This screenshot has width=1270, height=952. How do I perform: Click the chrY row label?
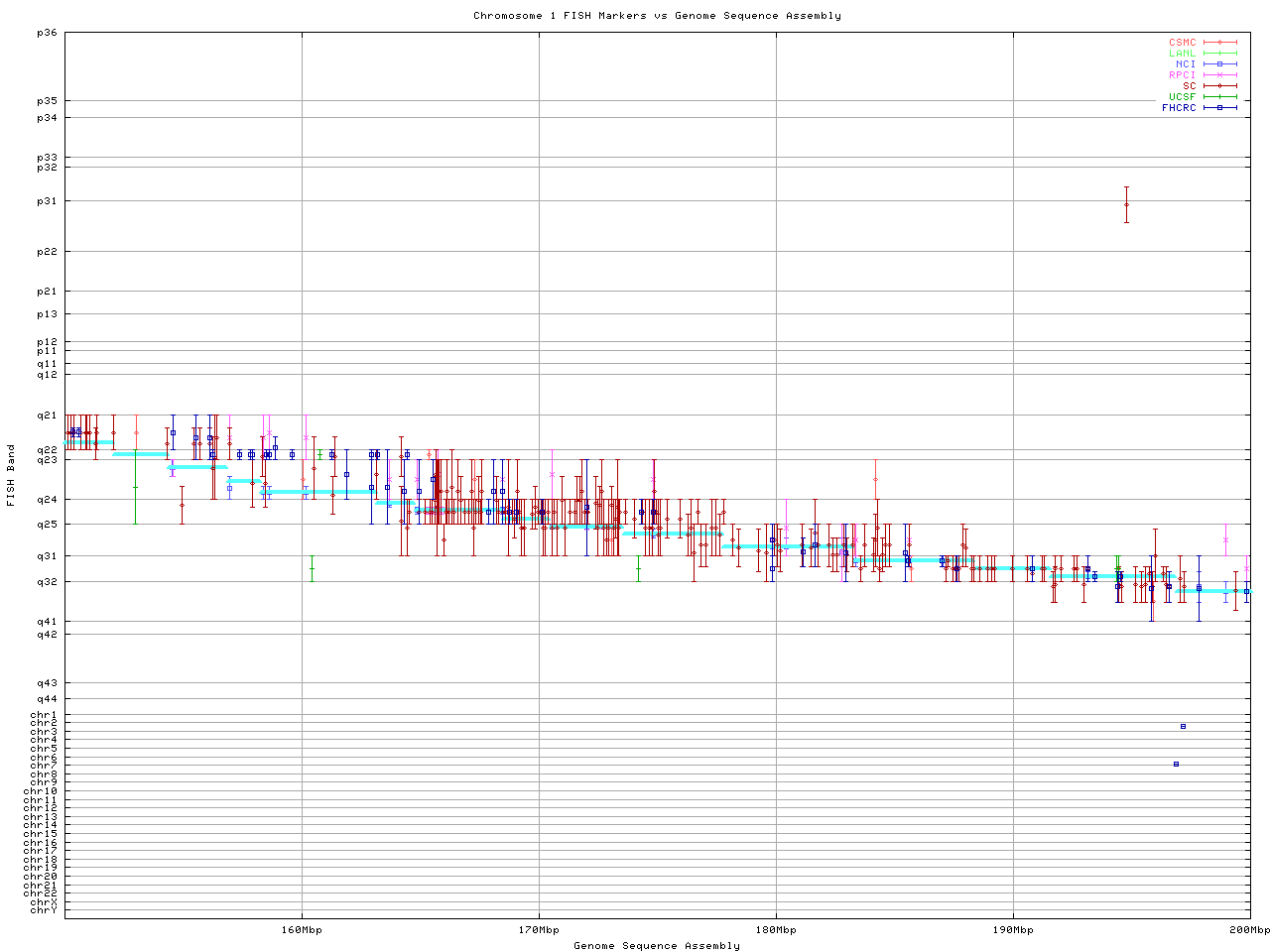click(44, 910)
